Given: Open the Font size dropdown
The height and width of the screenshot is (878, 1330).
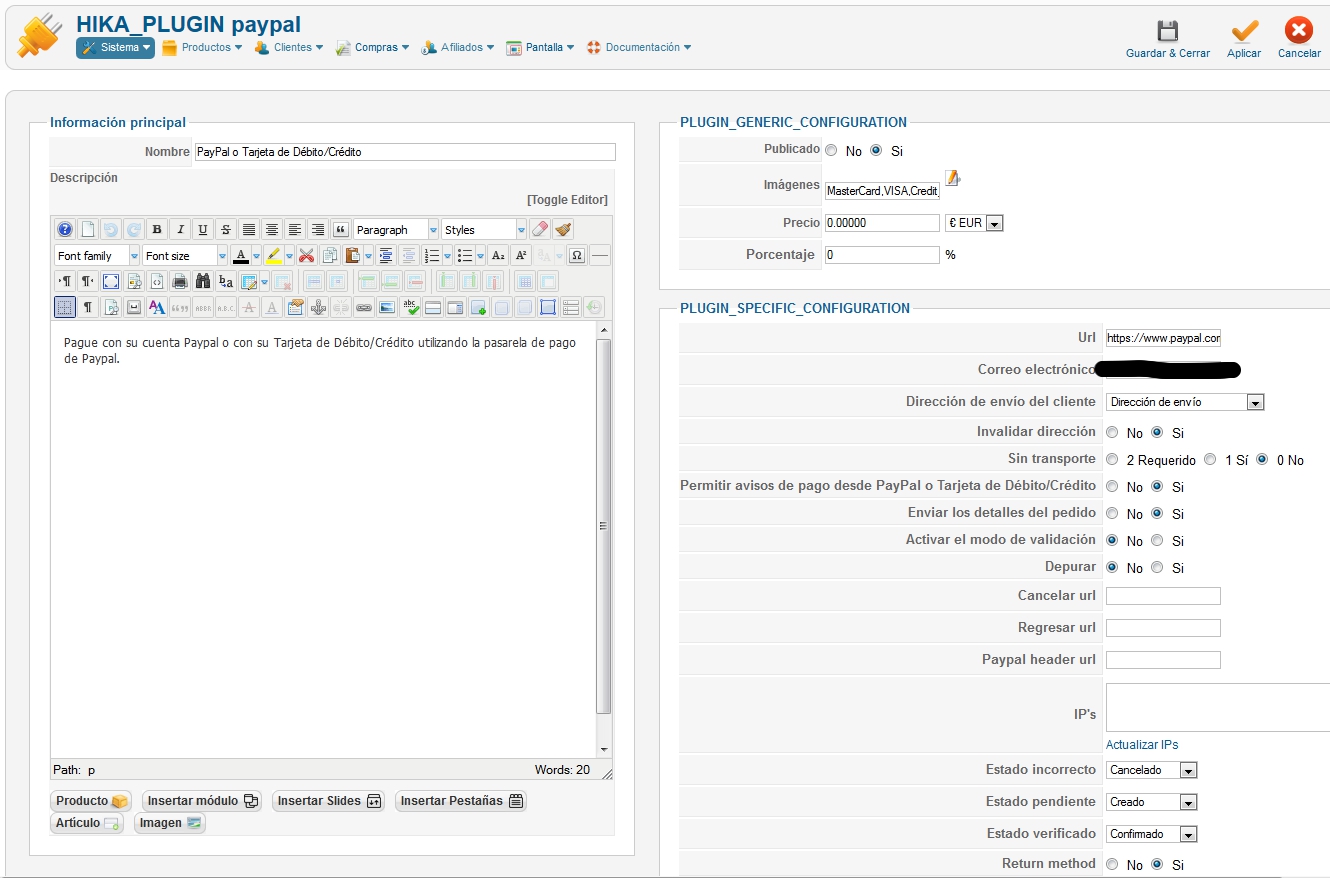Looking at the screenshot, I should [x=185, y=255].
